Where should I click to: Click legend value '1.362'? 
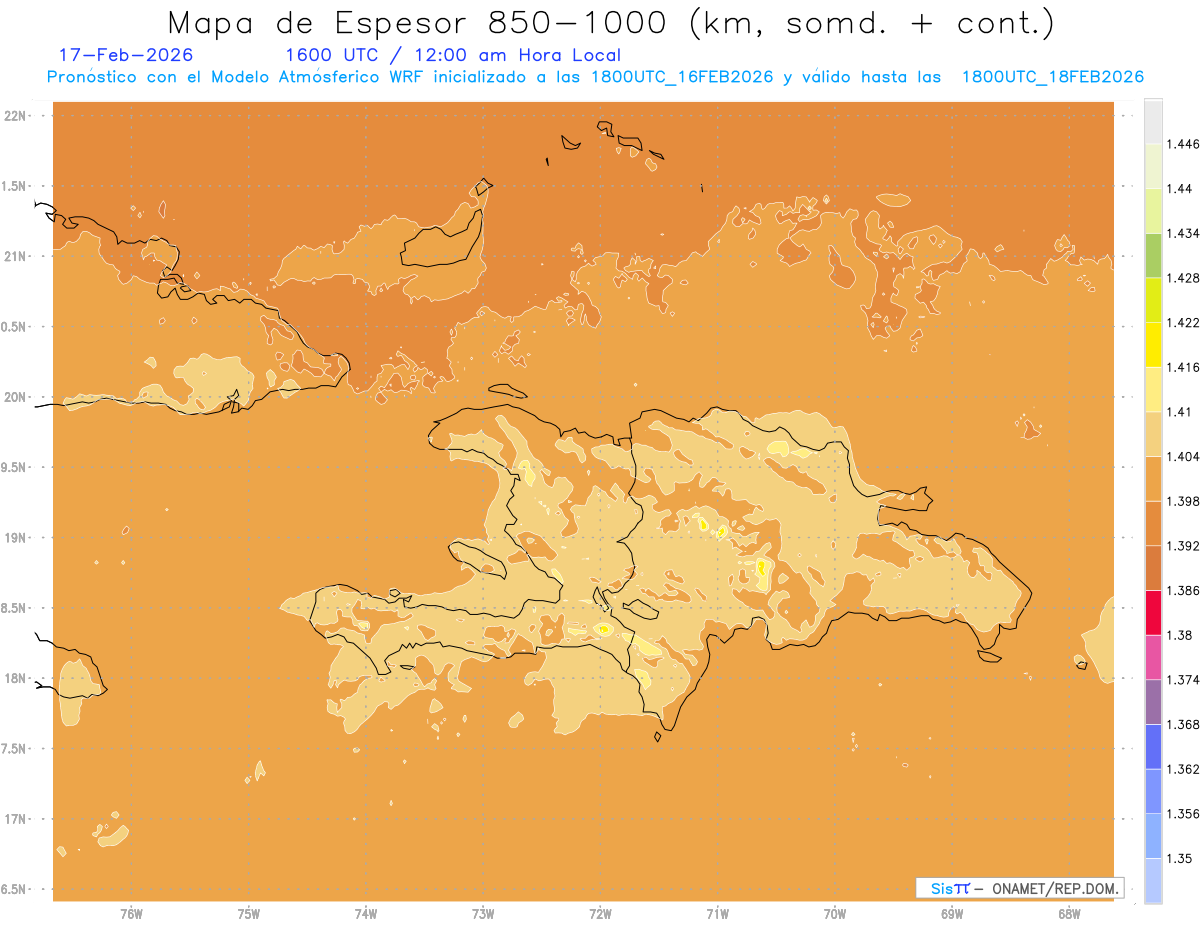[x=1185, y=769]
